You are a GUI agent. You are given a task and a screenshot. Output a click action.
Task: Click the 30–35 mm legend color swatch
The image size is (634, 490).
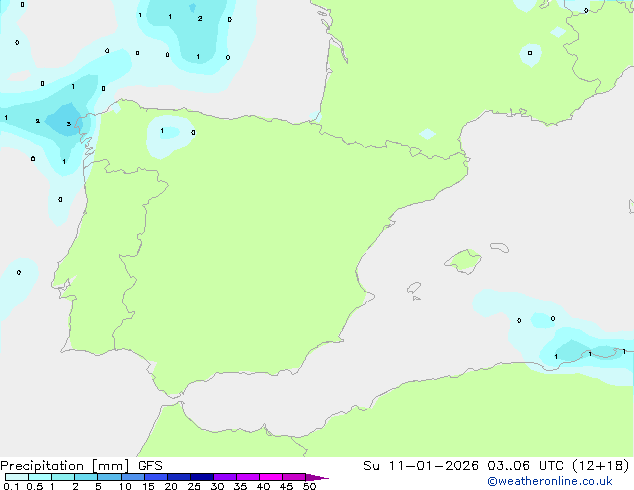tap(225, 477)
